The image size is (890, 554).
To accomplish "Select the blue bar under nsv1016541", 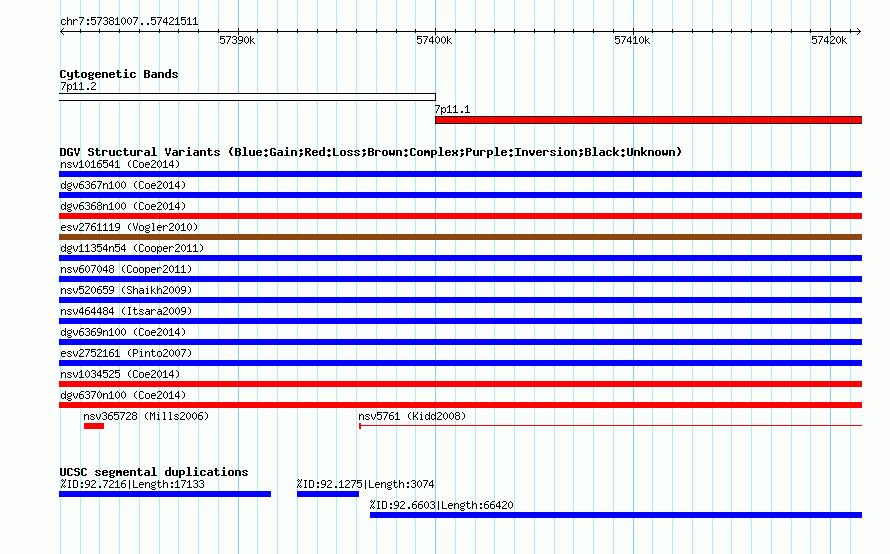I will click(x=460, y=174).
